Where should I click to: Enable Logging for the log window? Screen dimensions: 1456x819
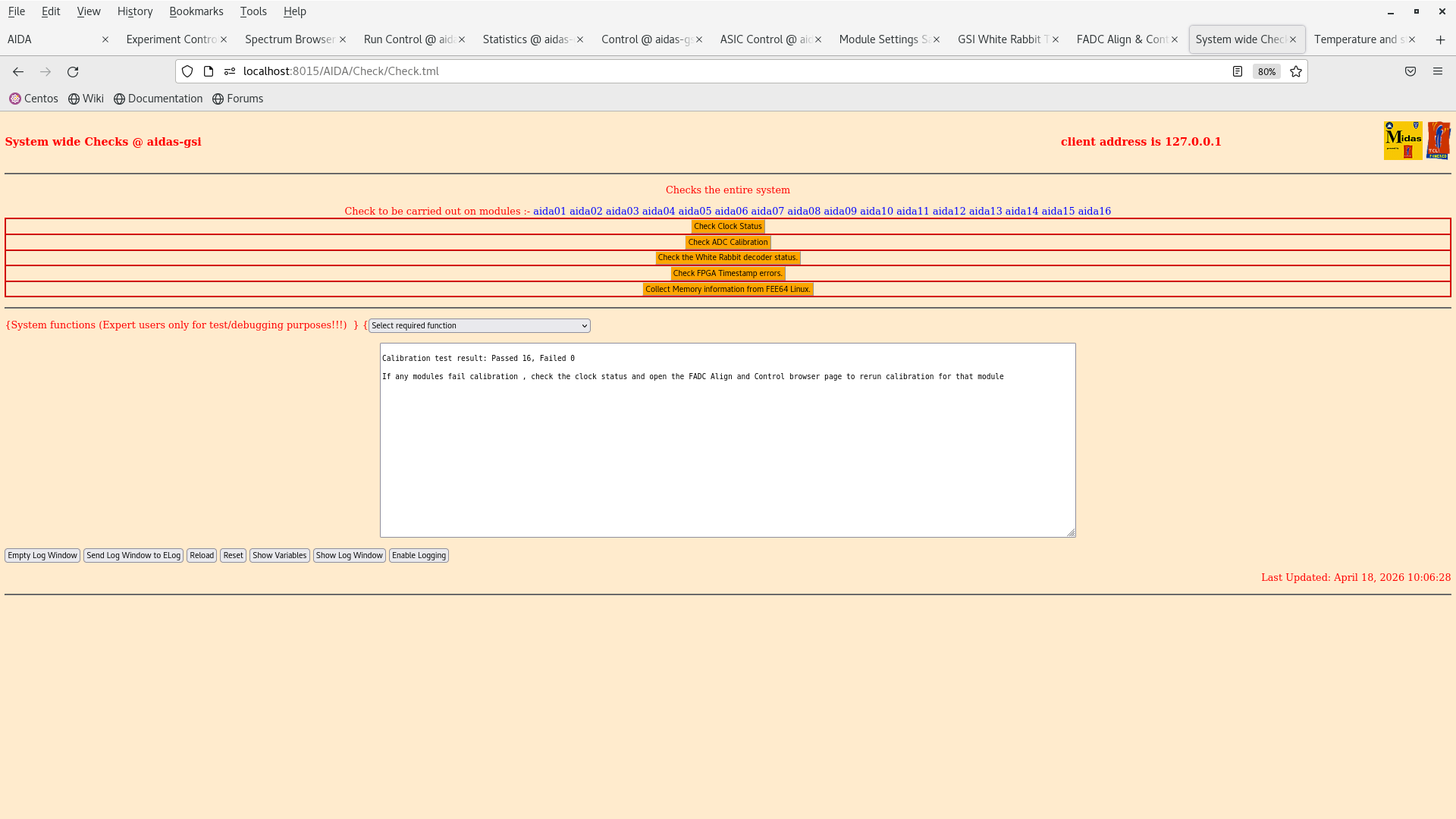[419, 555]
